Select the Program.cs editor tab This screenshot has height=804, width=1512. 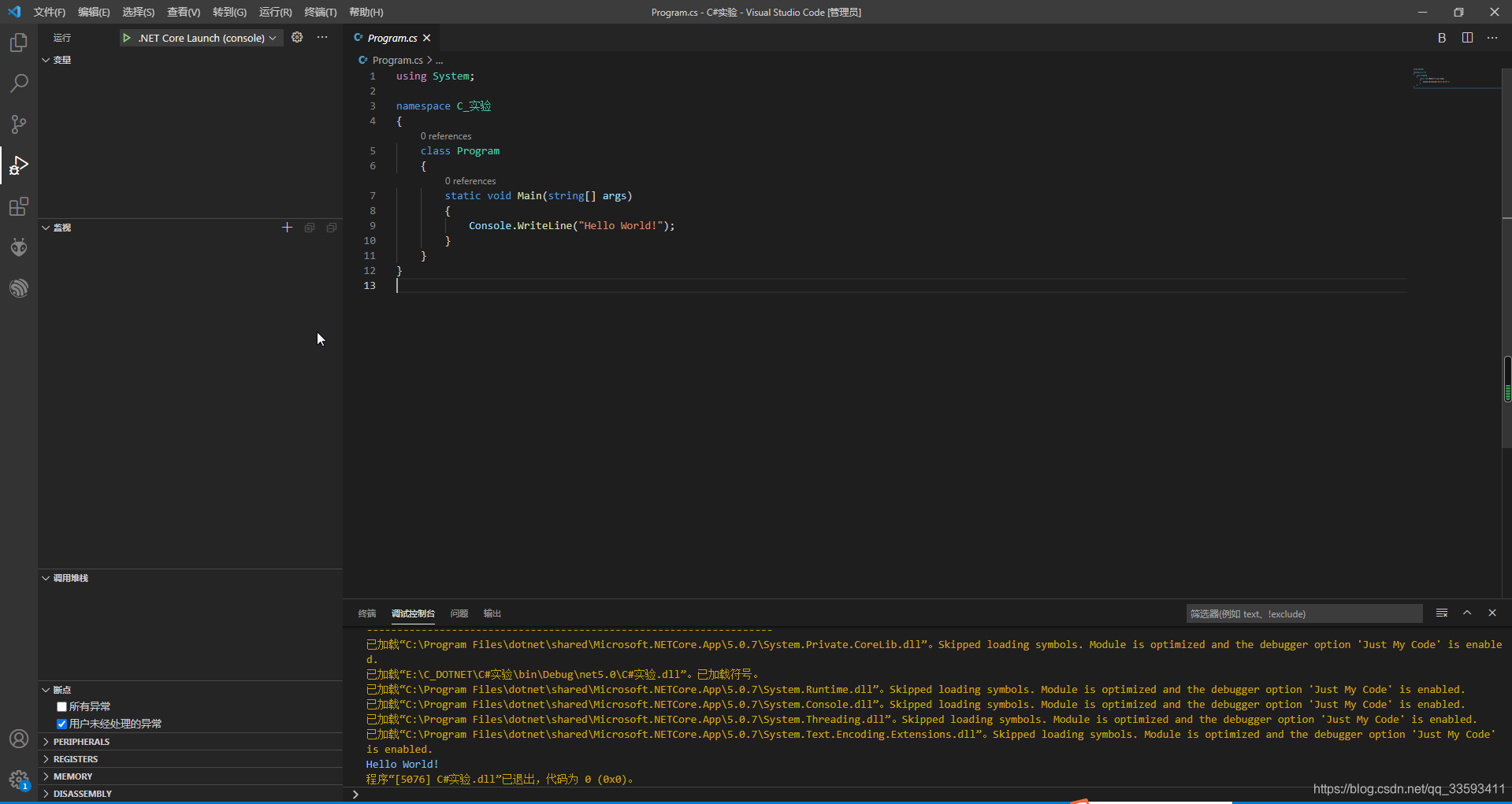pyautogui.click(x=392, y=38)
